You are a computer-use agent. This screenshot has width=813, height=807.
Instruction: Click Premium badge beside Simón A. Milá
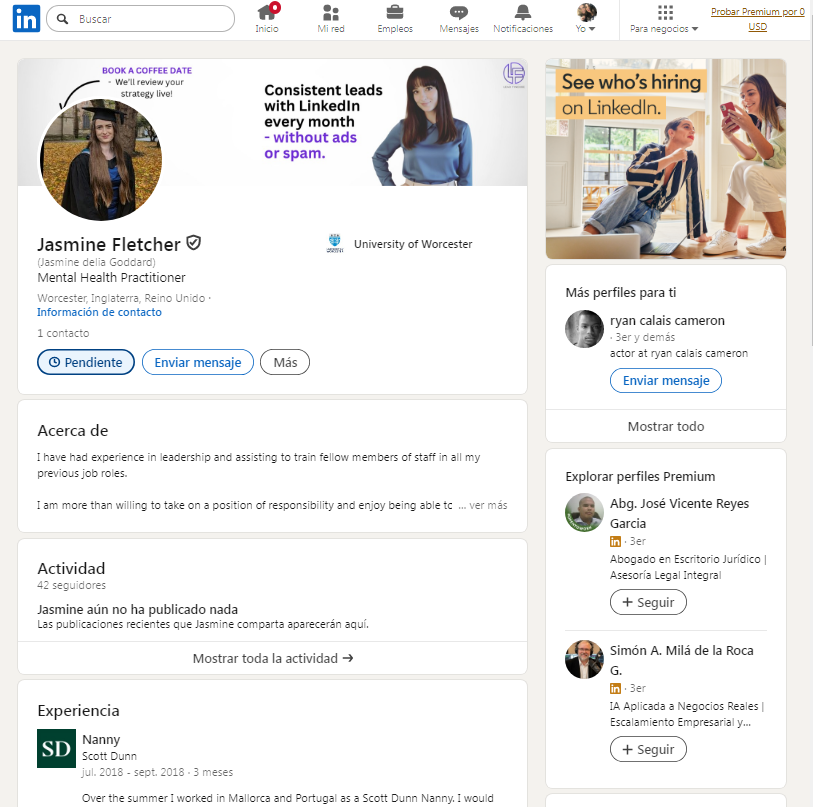pos(615,688)
